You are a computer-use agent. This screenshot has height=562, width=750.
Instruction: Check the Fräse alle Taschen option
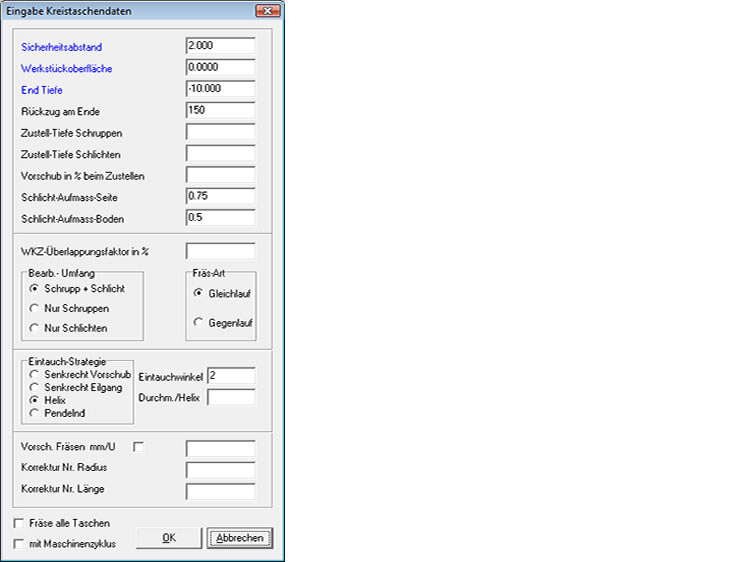(19, 523)
